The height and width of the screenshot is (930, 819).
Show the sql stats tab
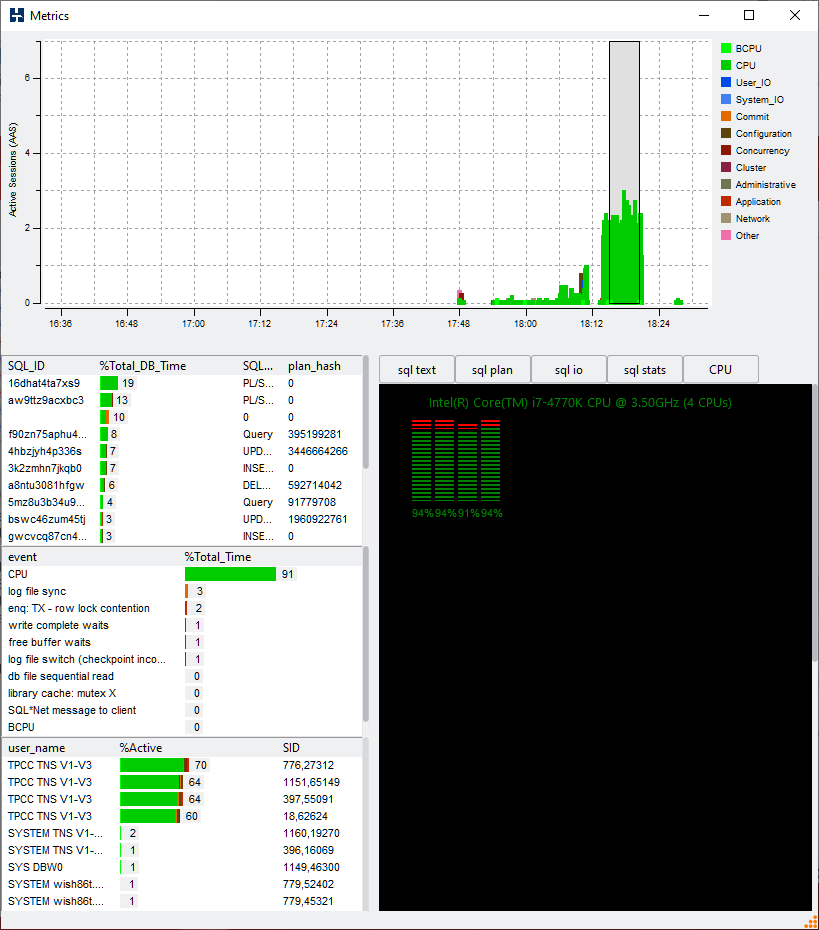[644, 369]
